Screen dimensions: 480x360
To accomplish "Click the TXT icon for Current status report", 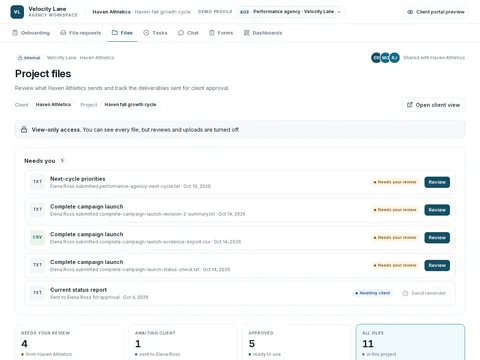I will coord(37,293).
